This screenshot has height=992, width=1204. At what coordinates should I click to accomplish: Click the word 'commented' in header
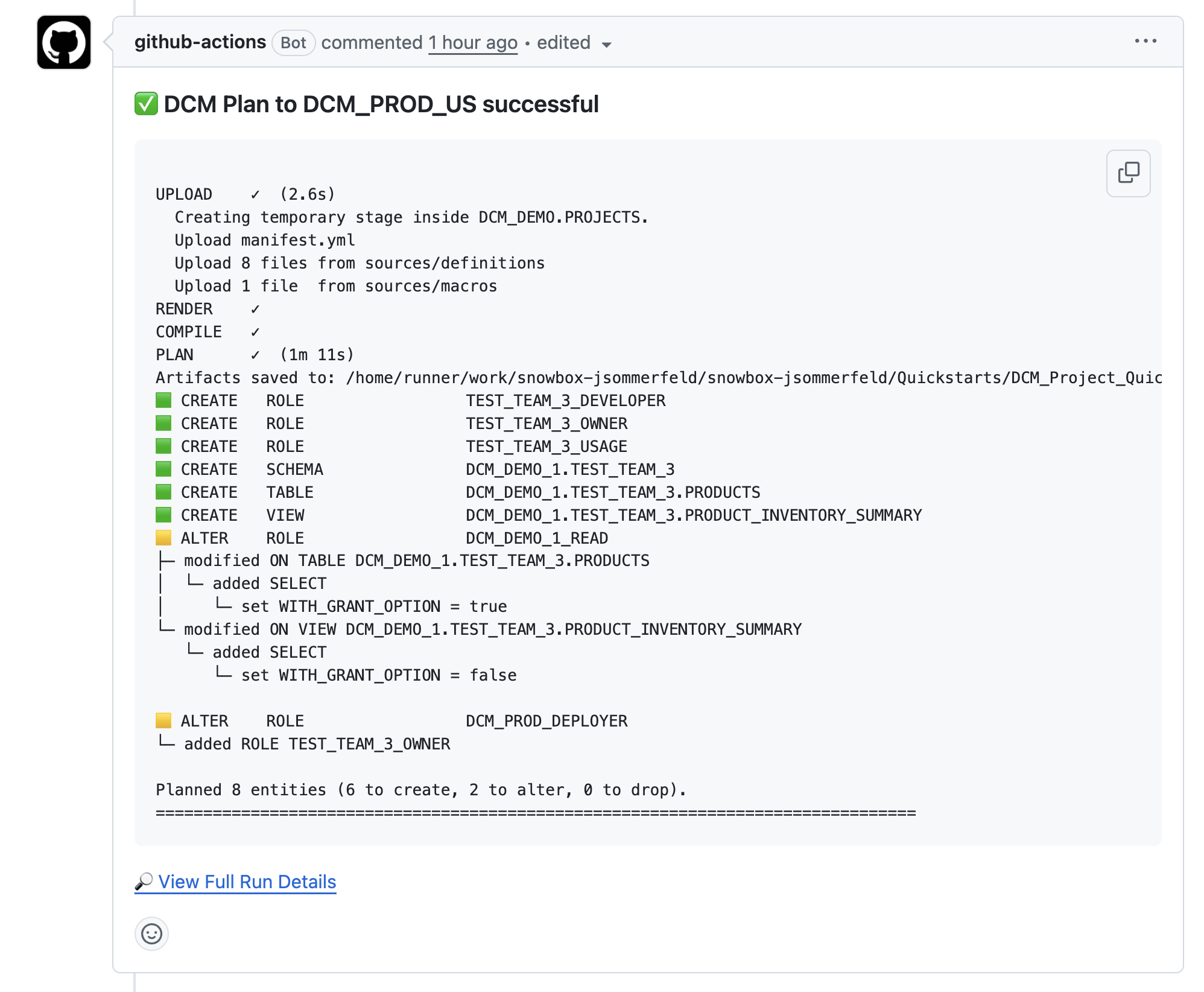[372, 43]
